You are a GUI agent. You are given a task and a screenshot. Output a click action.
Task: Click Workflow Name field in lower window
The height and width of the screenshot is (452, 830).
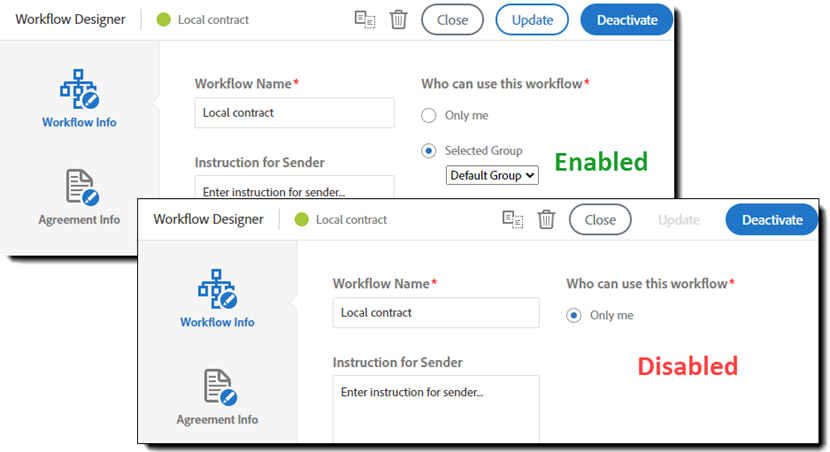pyautogui.click(x=435, y=312)
